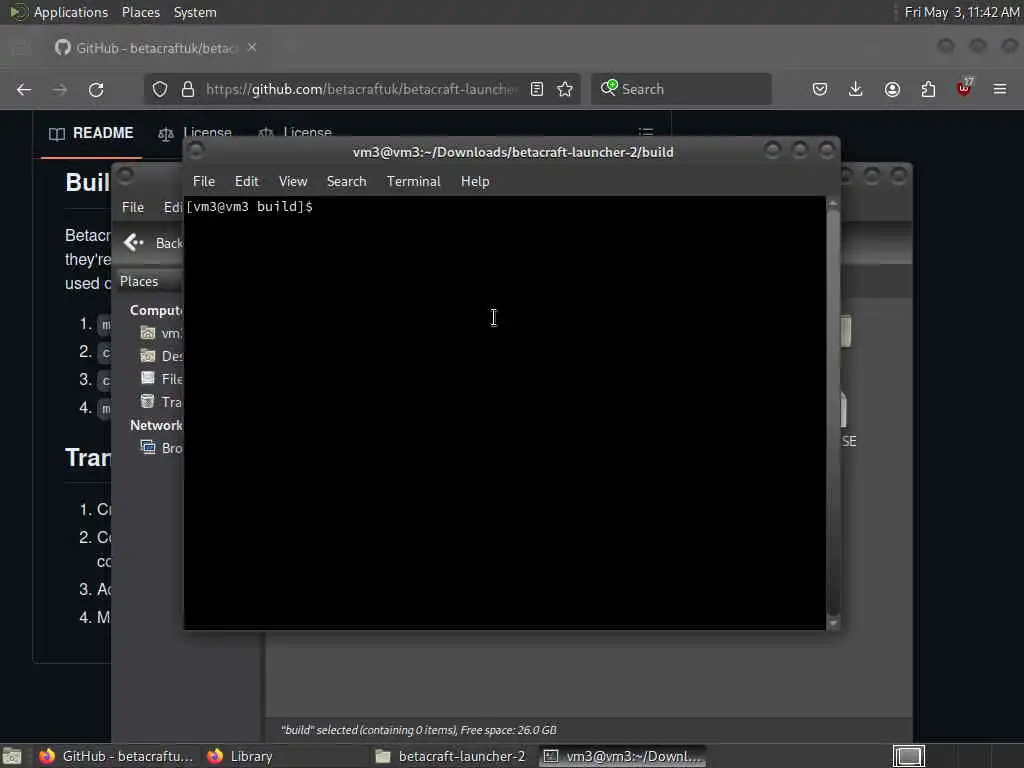Reload the GitHub page in Firefox
The height and width of the screenshot is (768, 1024).
[x=96, y=89]
